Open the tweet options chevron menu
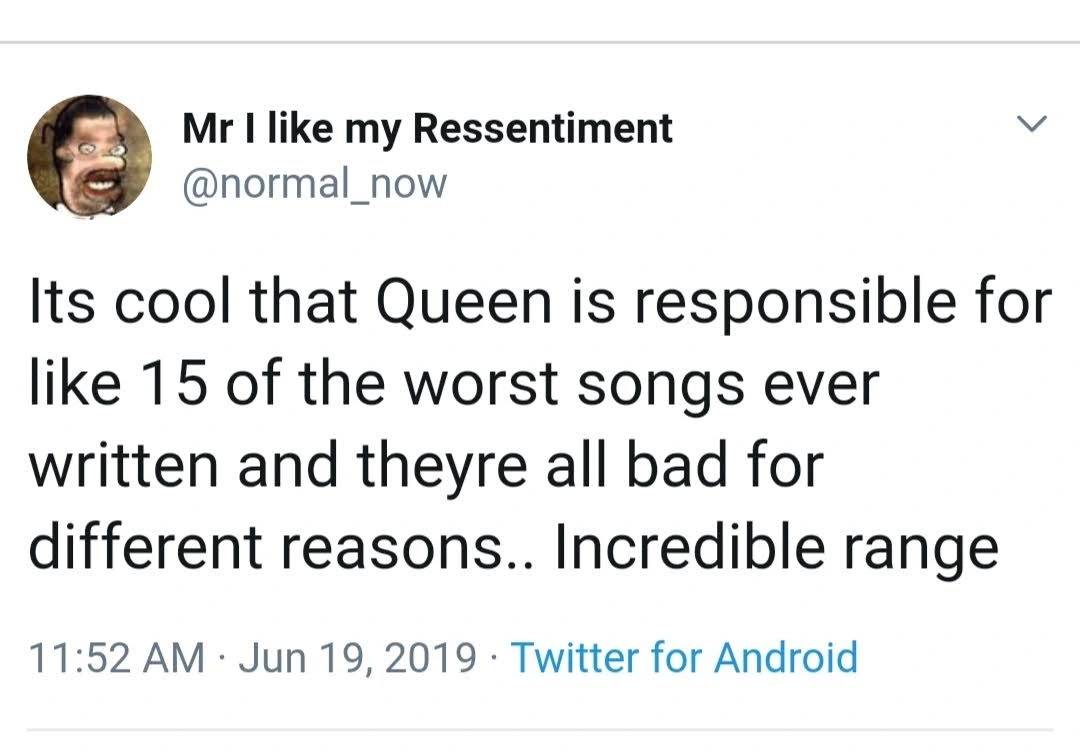1080x753 pixels. [1032, 124]
